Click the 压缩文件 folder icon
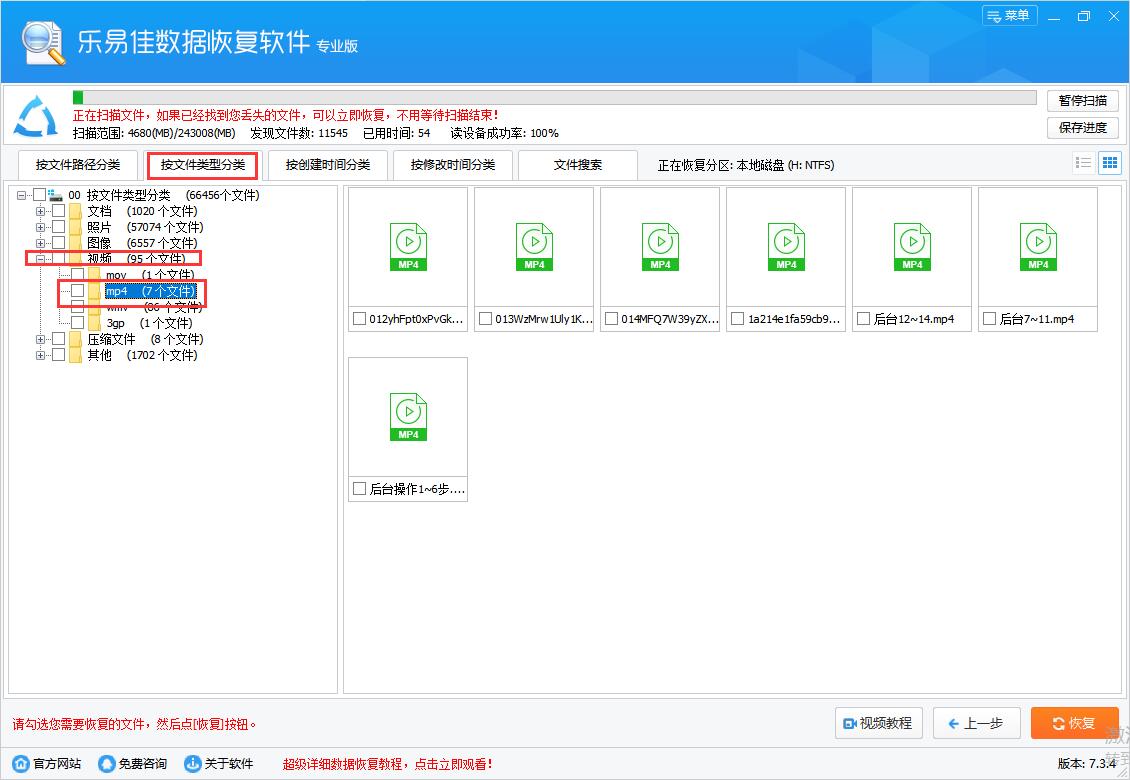Screen dimensions: 1130x780 76,338
